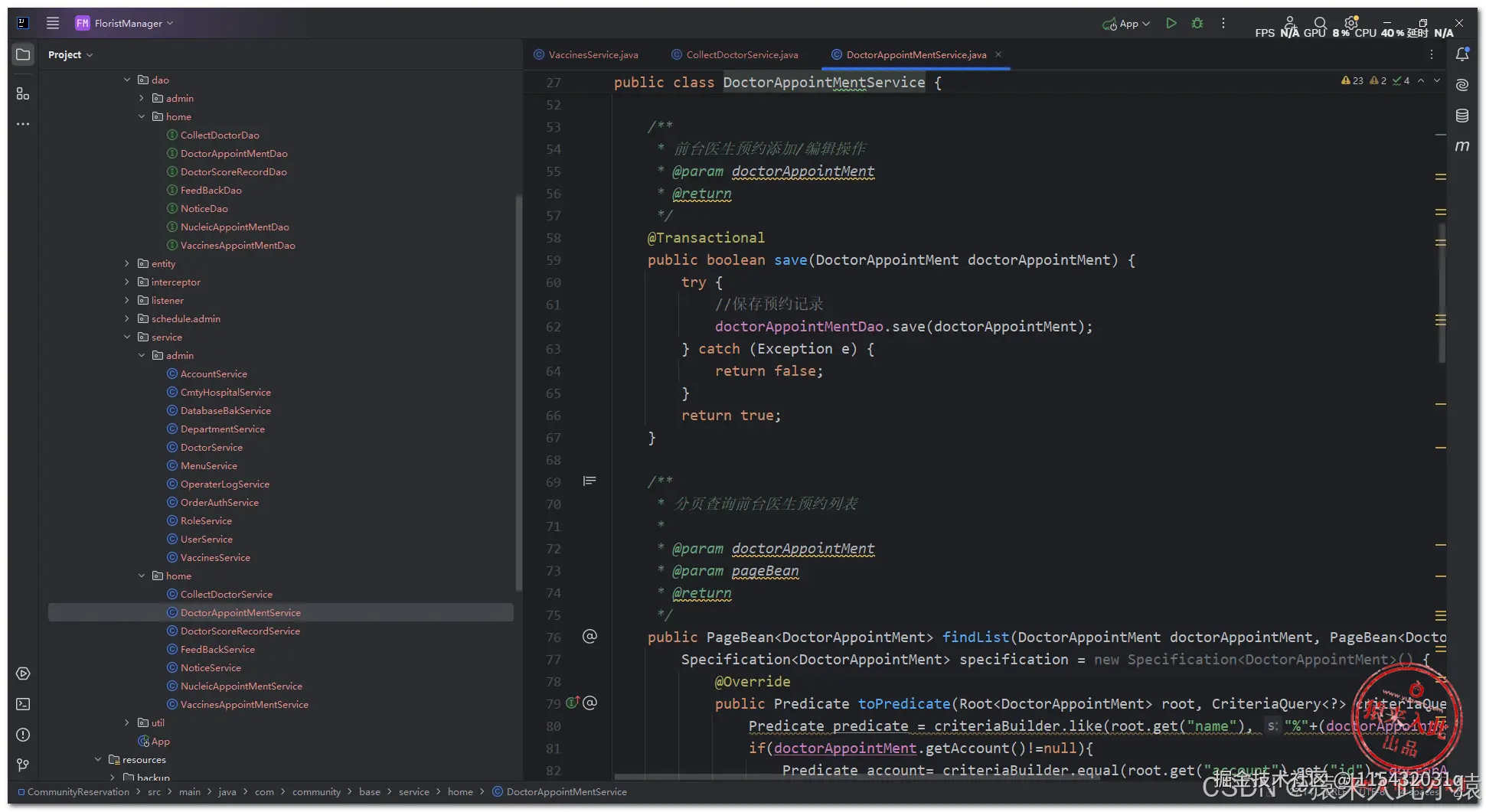Switch to CollectDoctorService.java tab
This screenshot has height=812, width=1486.
pos(735,54)
